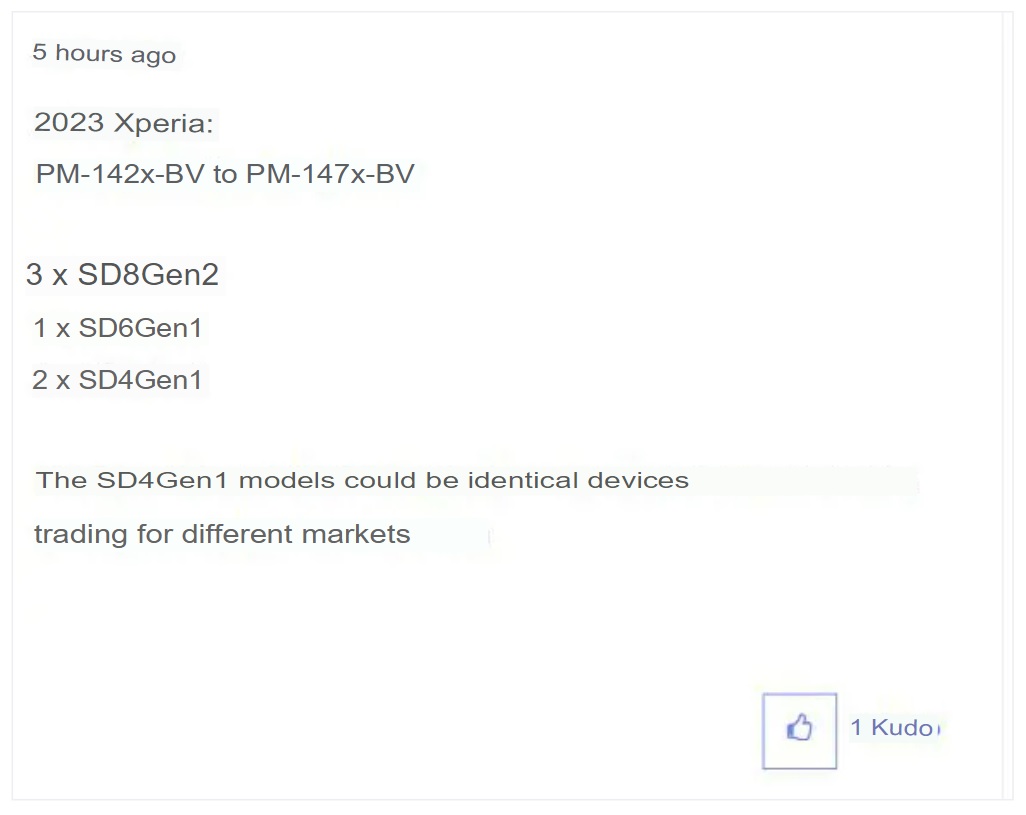
Task: Open the 1 Kudo count link
Action: click(x=894, y=727)
